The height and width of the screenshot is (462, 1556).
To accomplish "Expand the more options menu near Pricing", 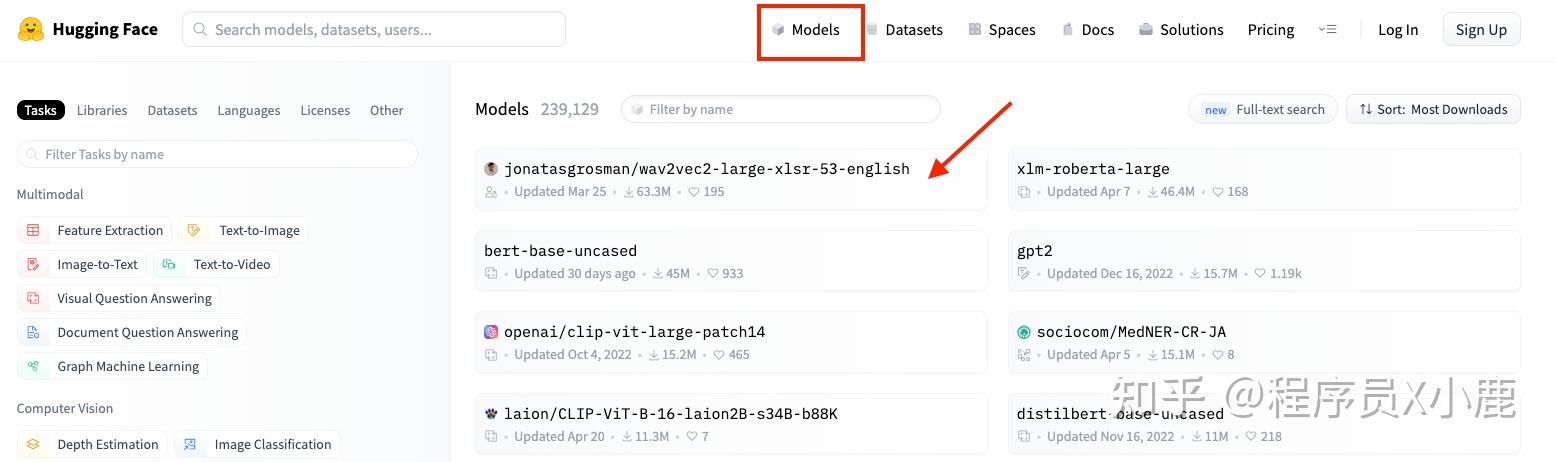I will tap(1327, 29).
